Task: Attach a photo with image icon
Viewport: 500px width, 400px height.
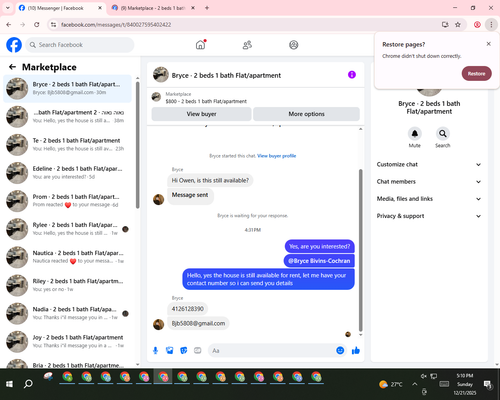Action: click(170, 350)
